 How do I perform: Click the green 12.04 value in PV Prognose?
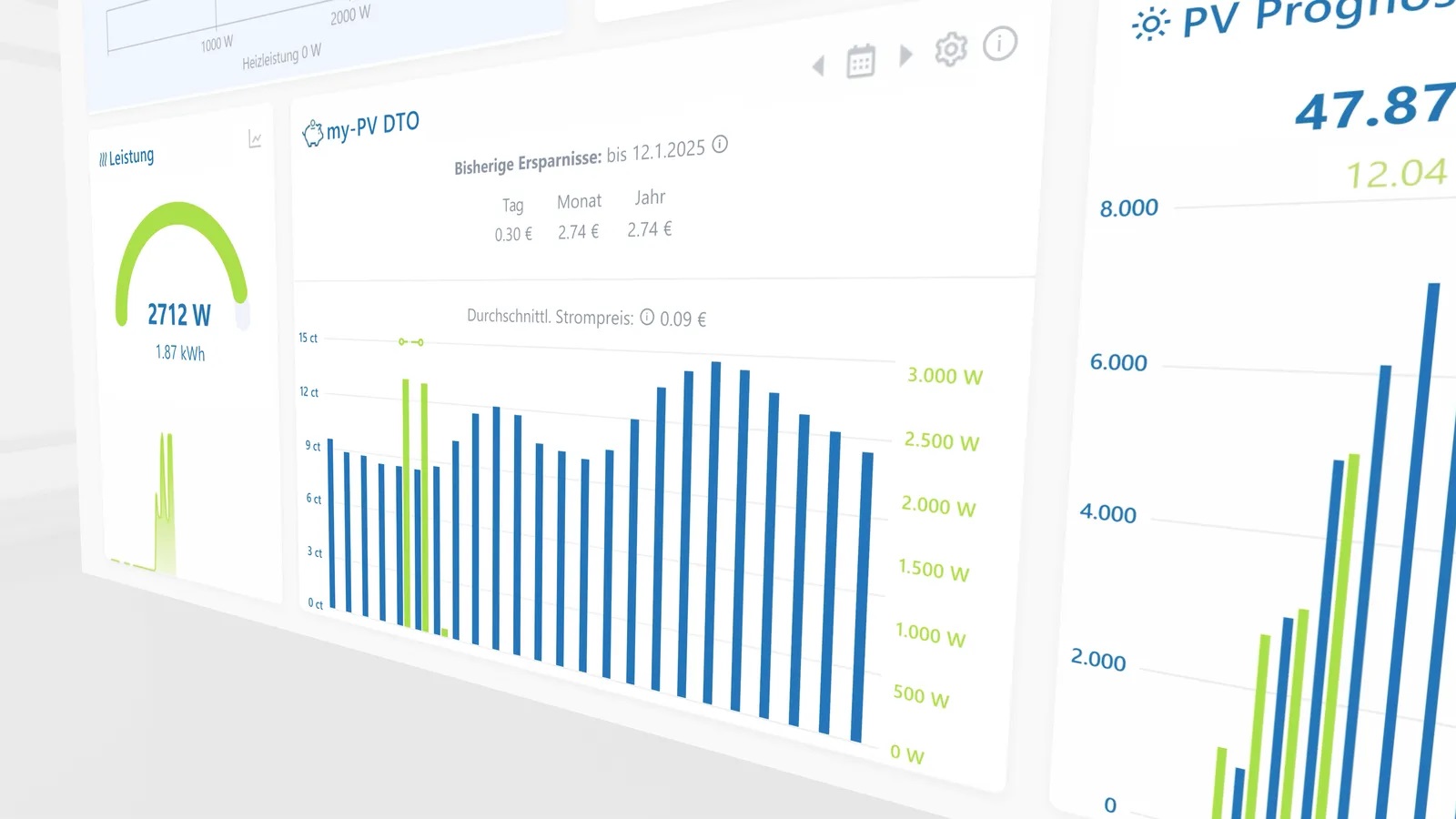point(1397,173)
